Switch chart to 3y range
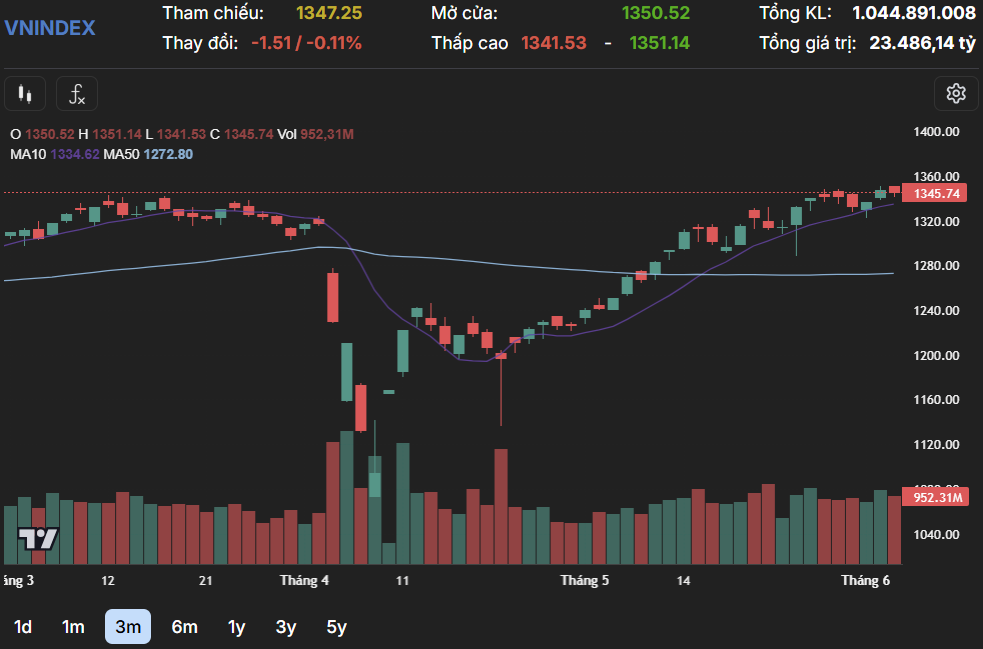This screenshot has width=983, height=649. click(286, 627)
